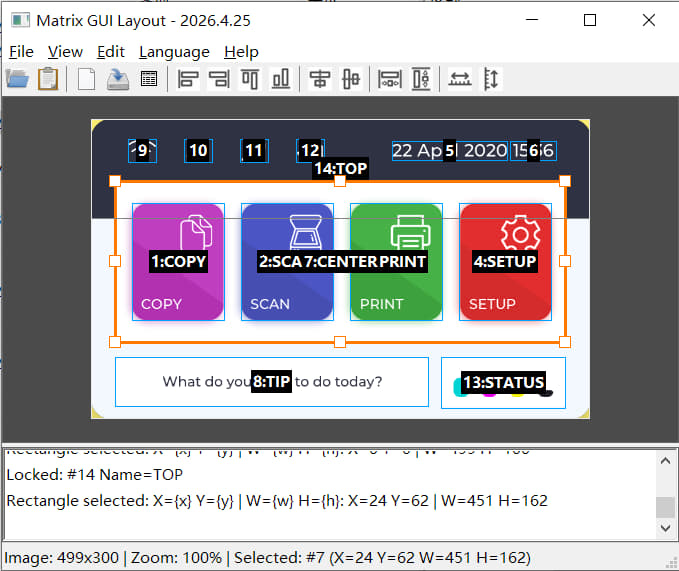The image size is (679, 571).
Task: Select the 8:TIP rectangle label
Action: [x=272, y=381]
